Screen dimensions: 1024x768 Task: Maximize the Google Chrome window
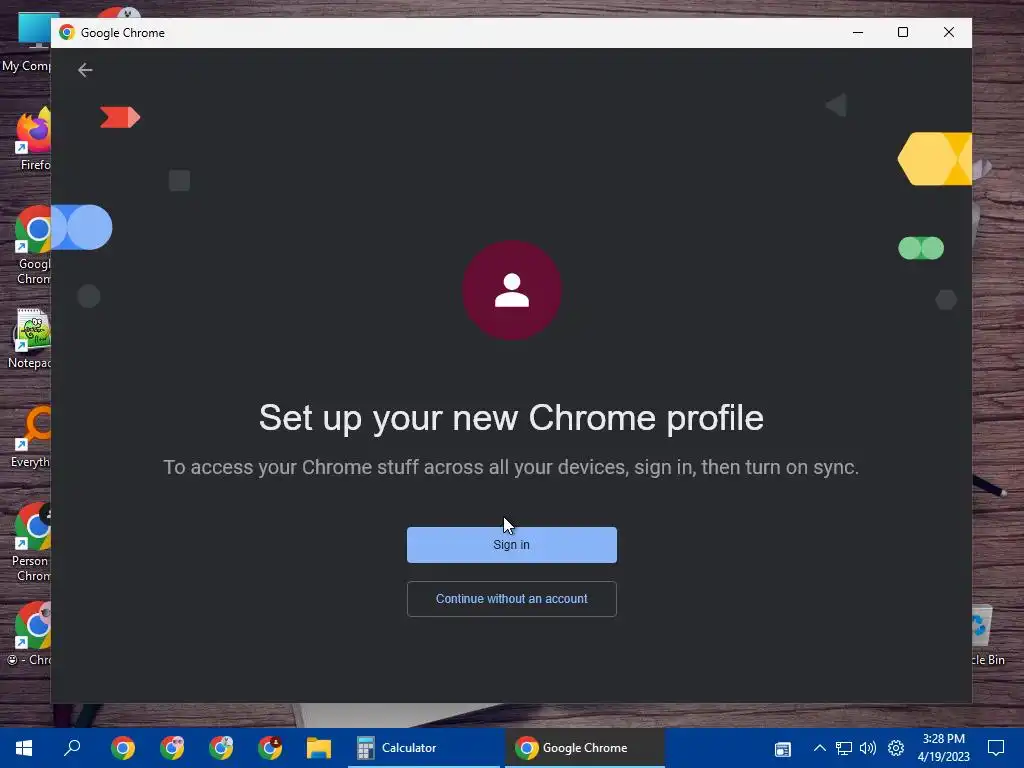click(903, 32)
